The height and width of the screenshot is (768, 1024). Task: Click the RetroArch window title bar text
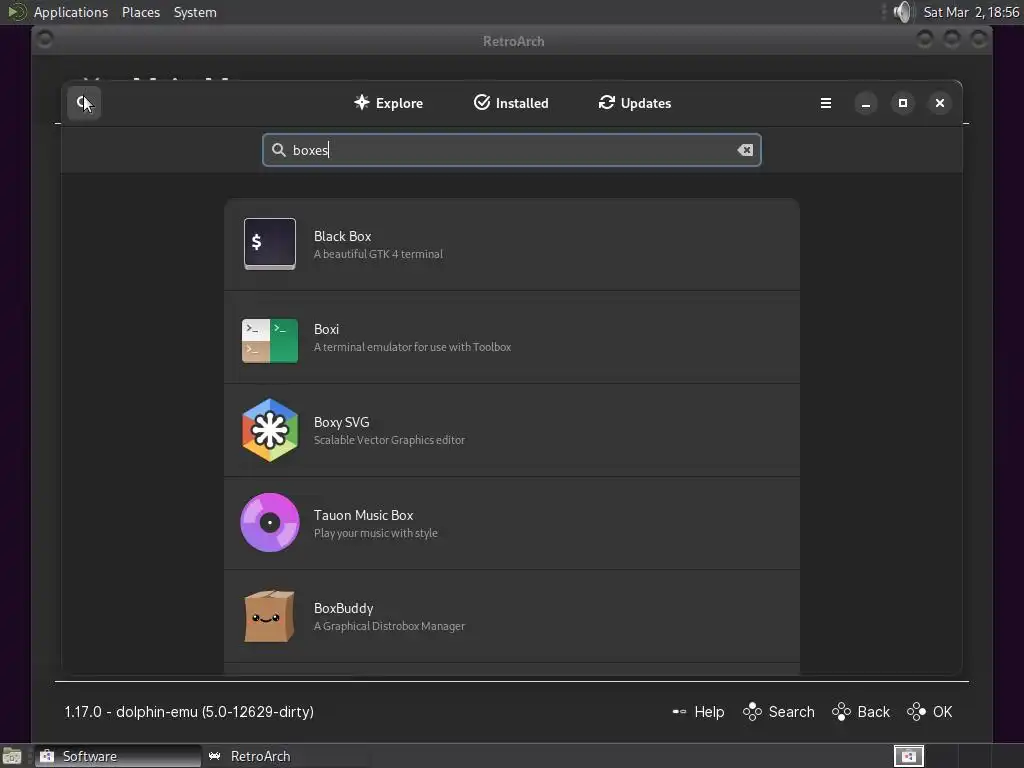pyautogui.click(x=513, y=41)
